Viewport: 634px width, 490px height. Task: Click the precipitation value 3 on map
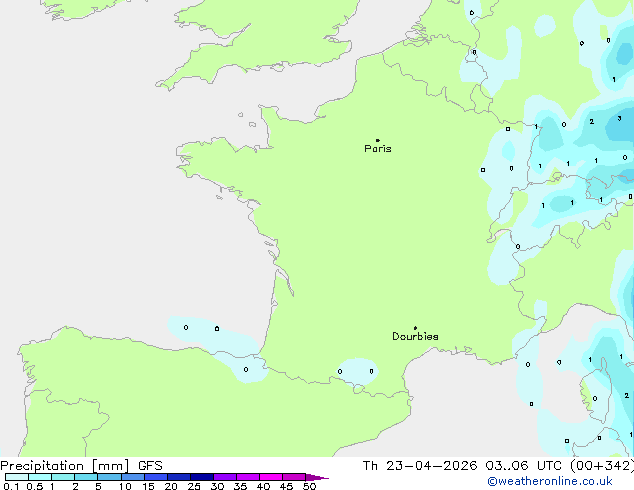(x=619, y=118)
